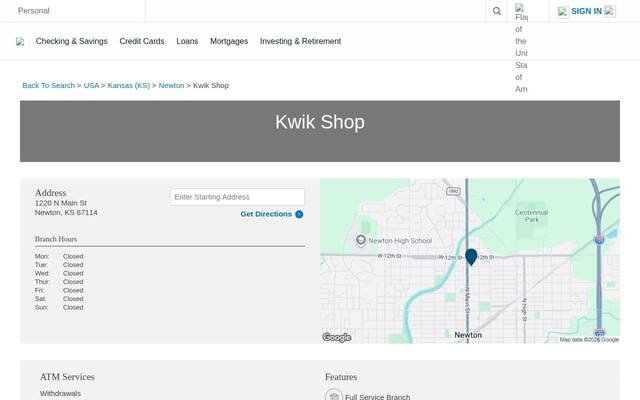Click the Google logo on the map
The width and height of the screenshot is (640, 400).
coord(337,337)
